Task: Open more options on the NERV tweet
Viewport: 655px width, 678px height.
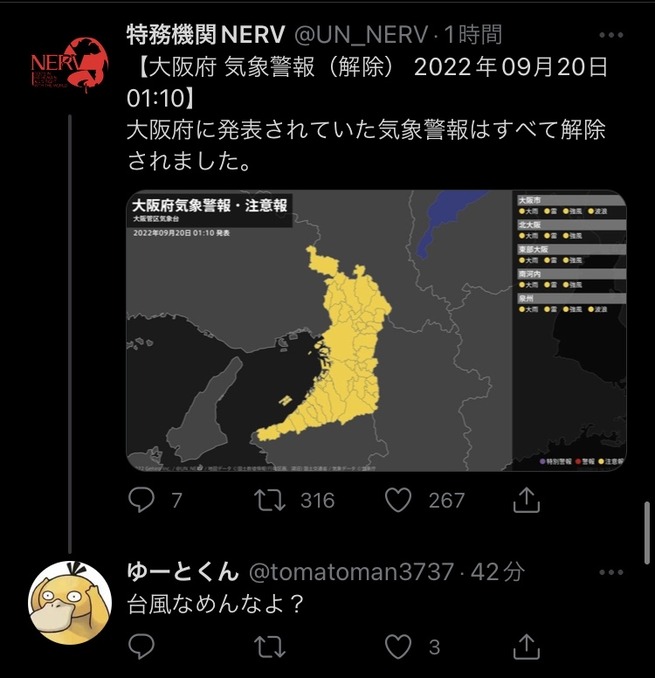Action: coord(611,35)
